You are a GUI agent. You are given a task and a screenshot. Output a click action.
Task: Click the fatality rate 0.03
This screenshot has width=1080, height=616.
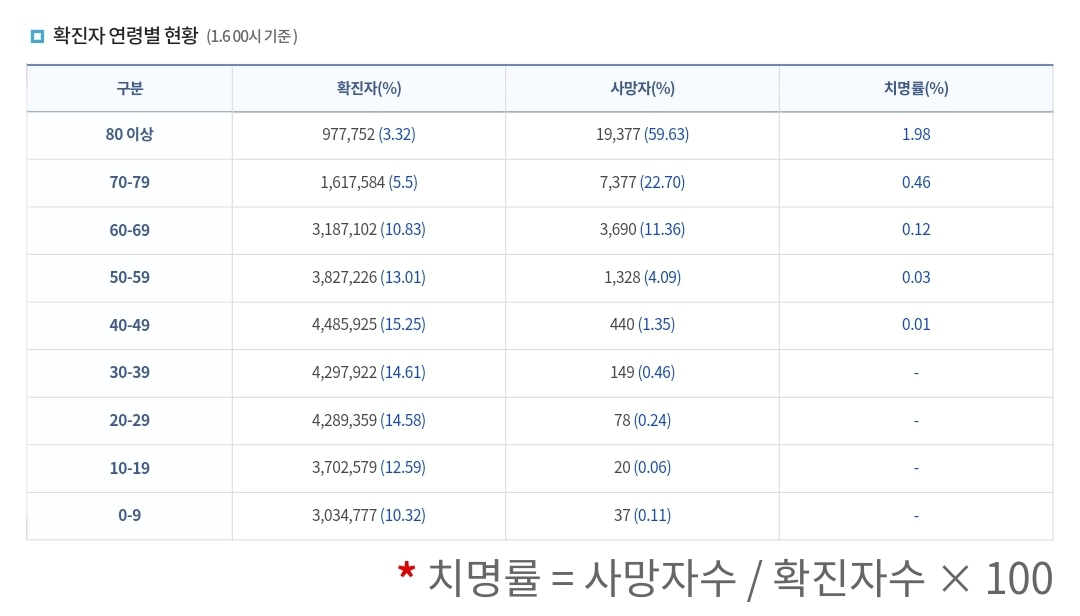click(x=916, y=278)
